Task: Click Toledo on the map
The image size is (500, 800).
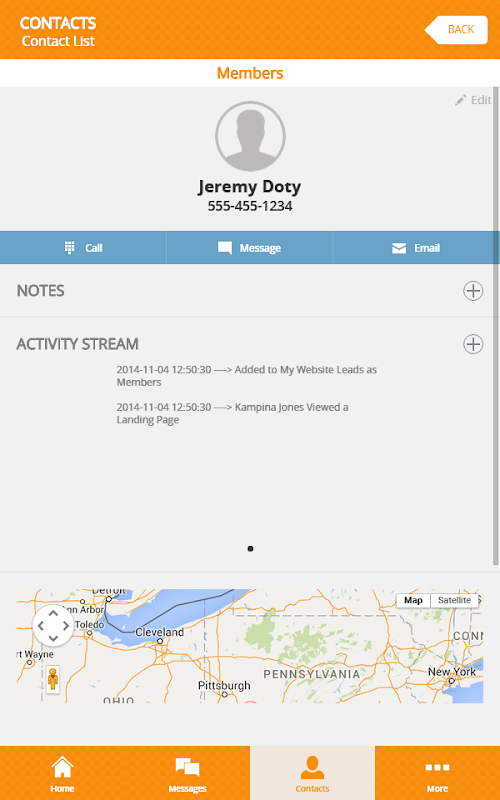Action: tap(89, 625)
